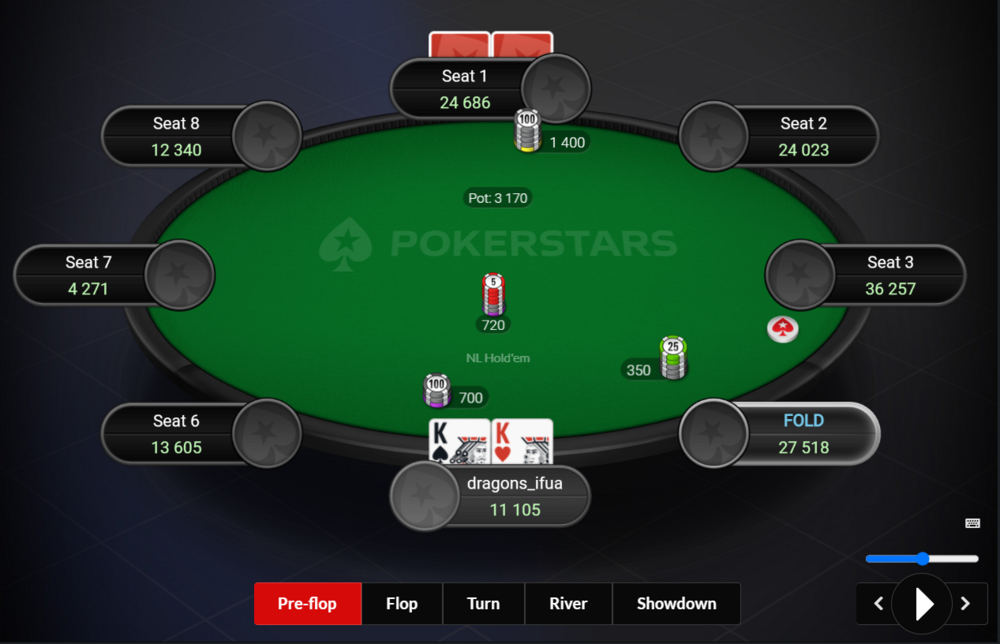Step forward with the right arrow
1000x644 pixels.
click(966, 603)
